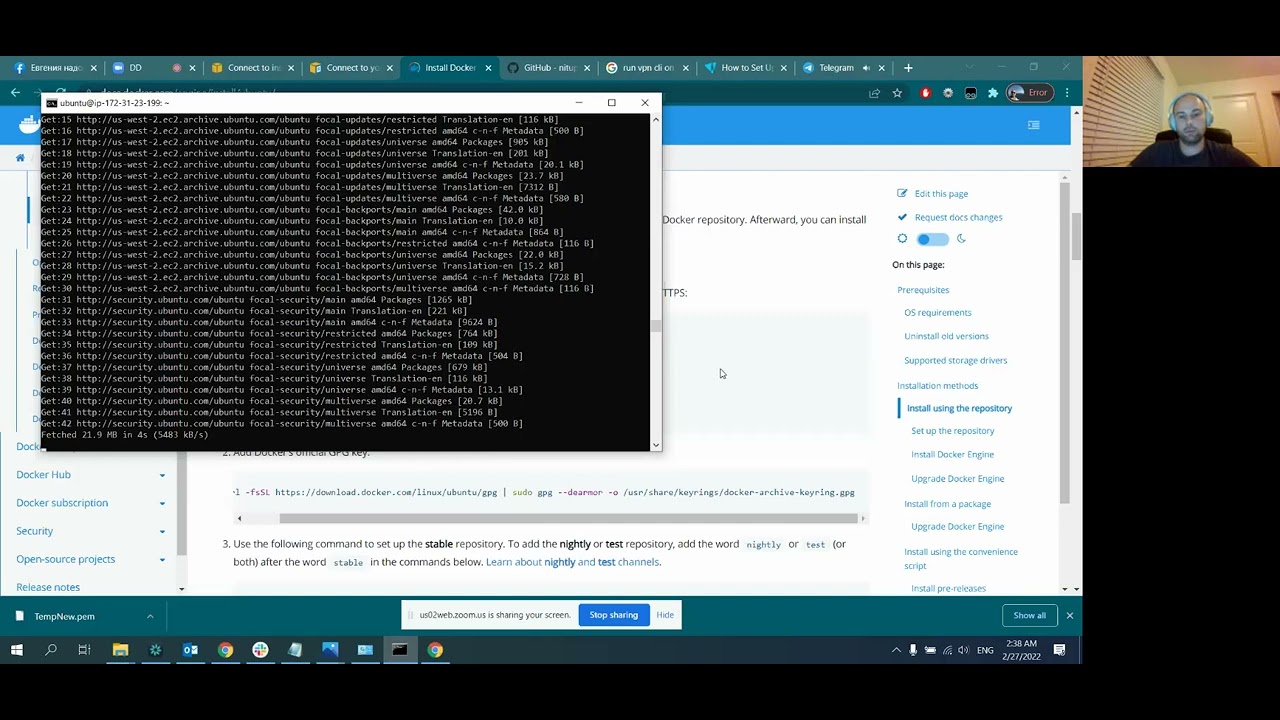Open 'Learn about nightly and test channels' link

click(572, 562)
